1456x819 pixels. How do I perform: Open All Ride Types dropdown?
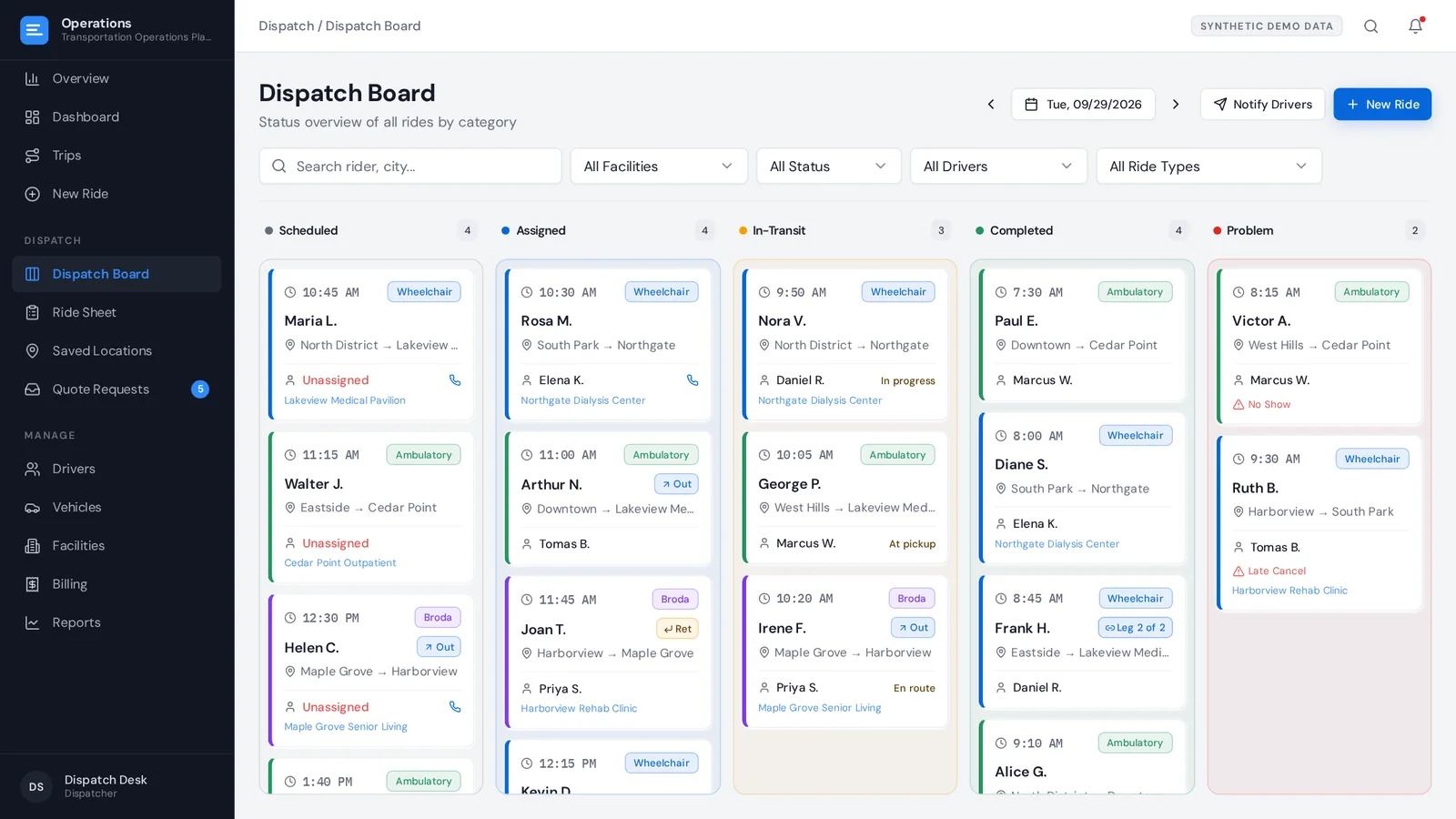point(1208,167)
